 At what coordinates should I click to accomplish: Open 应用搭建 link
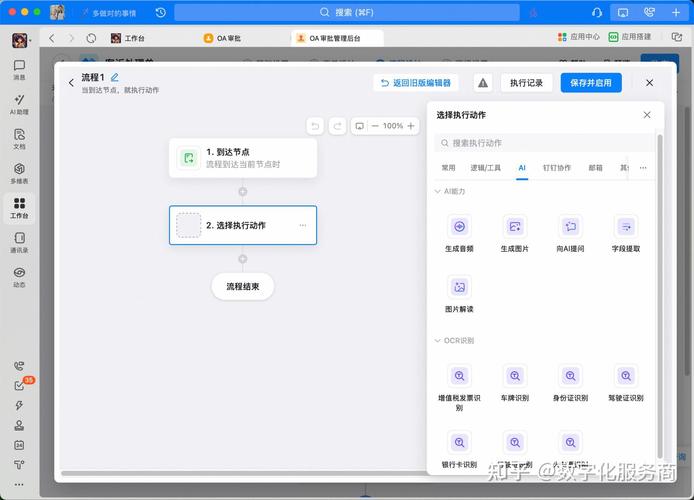coord(630,37)
